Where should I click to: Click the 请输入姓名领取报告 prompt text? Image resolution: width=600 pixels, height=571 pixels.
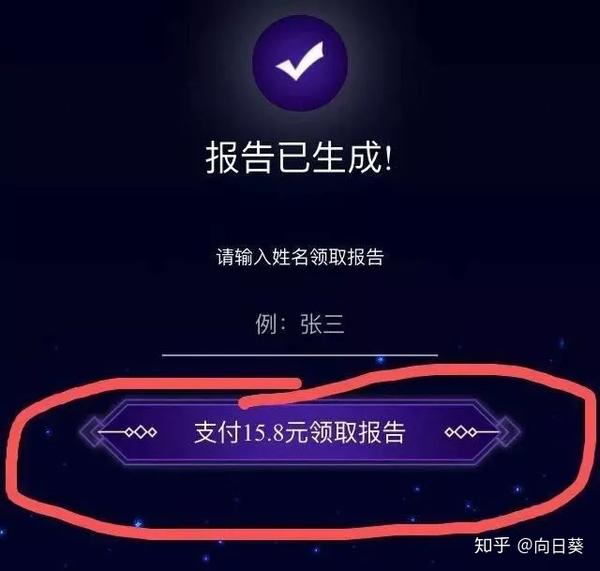tap(300, 257)
